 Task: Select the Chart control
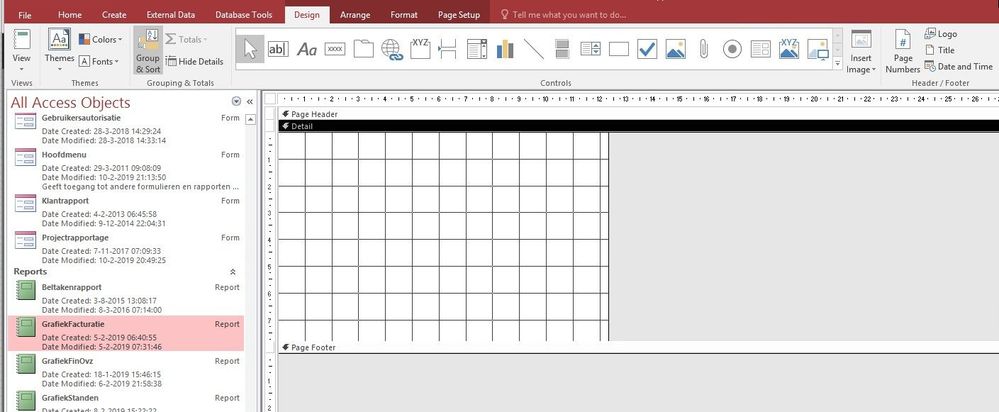505,49
